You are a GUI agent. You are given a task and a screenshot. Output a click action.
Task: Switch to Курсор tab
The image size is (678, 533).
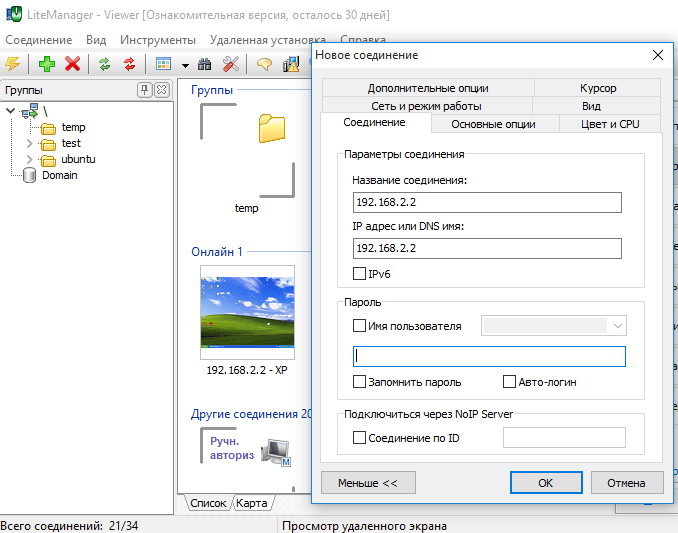(598, 88)
